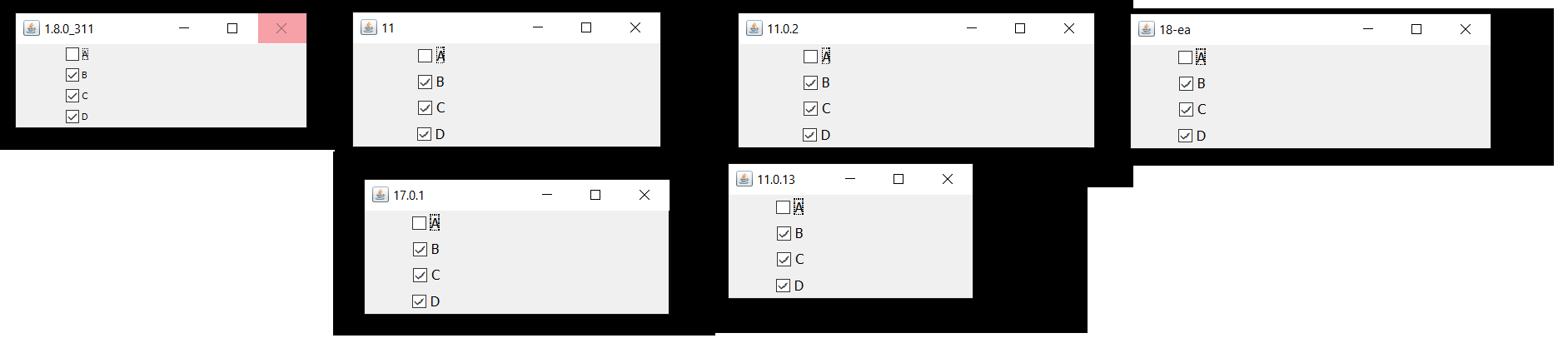Maximize the 1.8.0_311 window

232,28
